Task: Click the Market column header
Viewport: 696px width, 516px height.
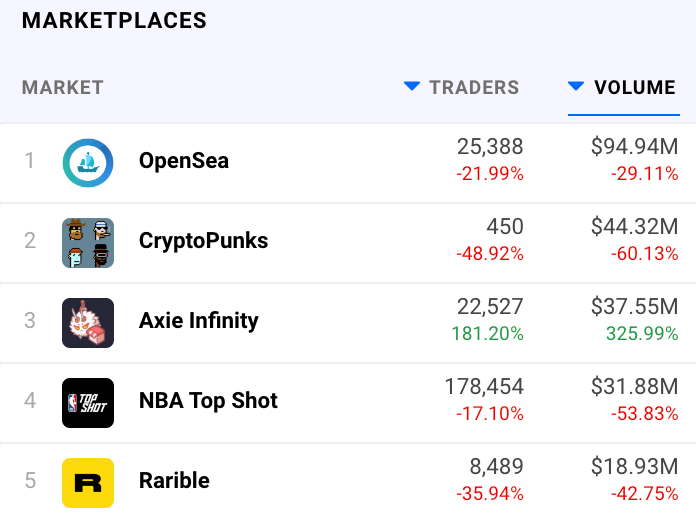Action: point(62,88)
